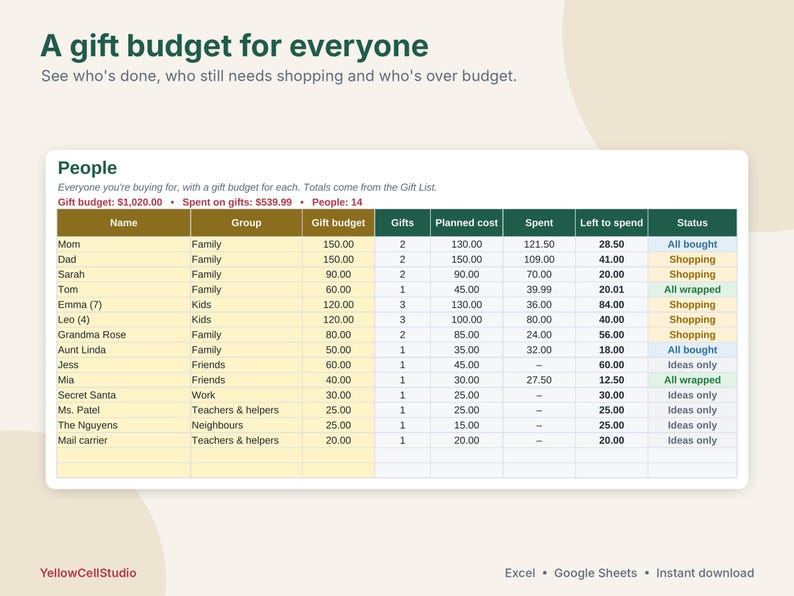Select the Jess name cell
The image size is (794, 596).
(124, 365)
